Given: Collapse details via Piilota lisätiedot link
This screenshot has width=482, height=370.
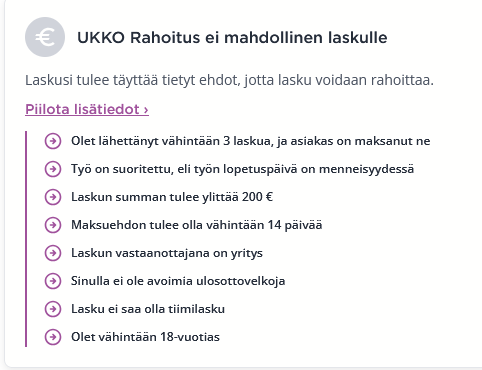Looking at the screenshot, I should coord(87,109).
